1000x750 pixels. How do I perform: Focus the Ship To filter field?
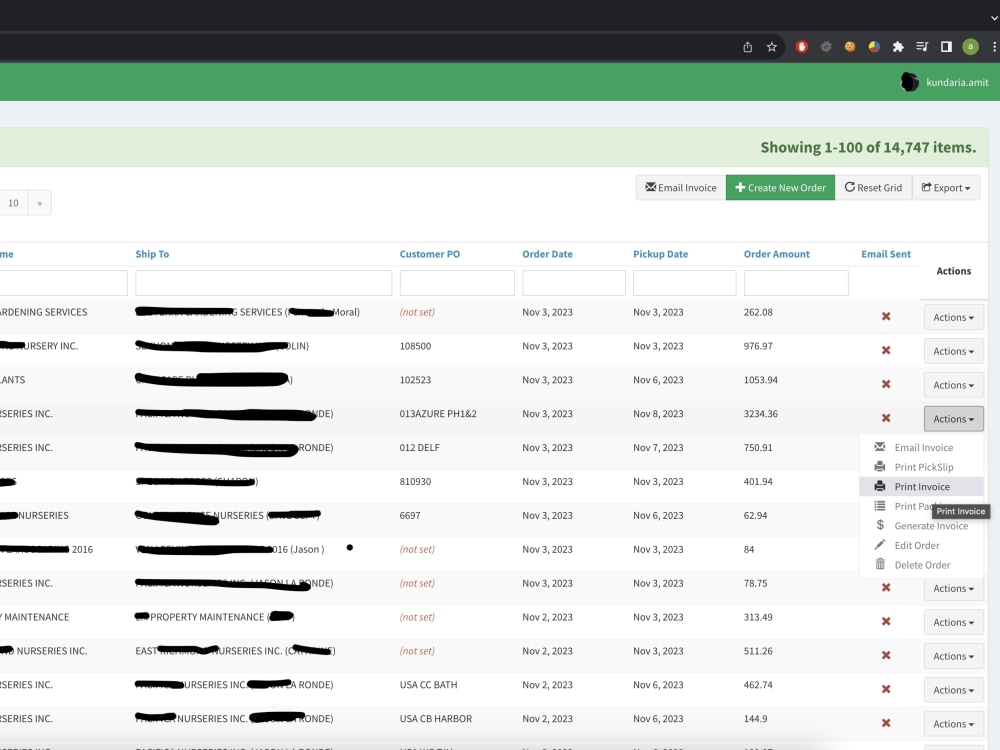263,283
